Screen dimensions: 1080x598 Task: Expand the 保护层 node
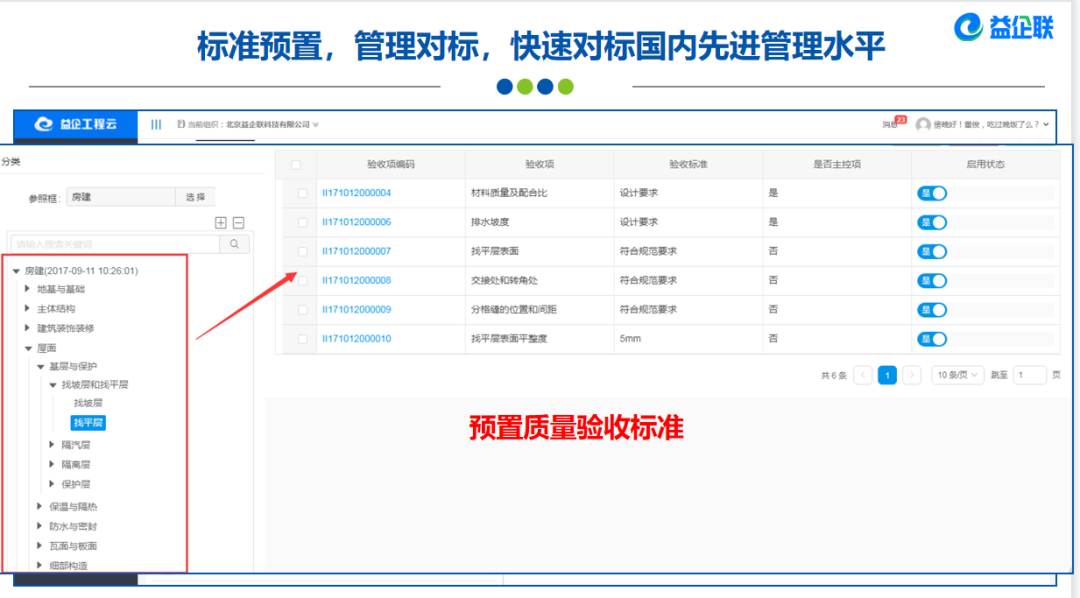coord(52,484)
